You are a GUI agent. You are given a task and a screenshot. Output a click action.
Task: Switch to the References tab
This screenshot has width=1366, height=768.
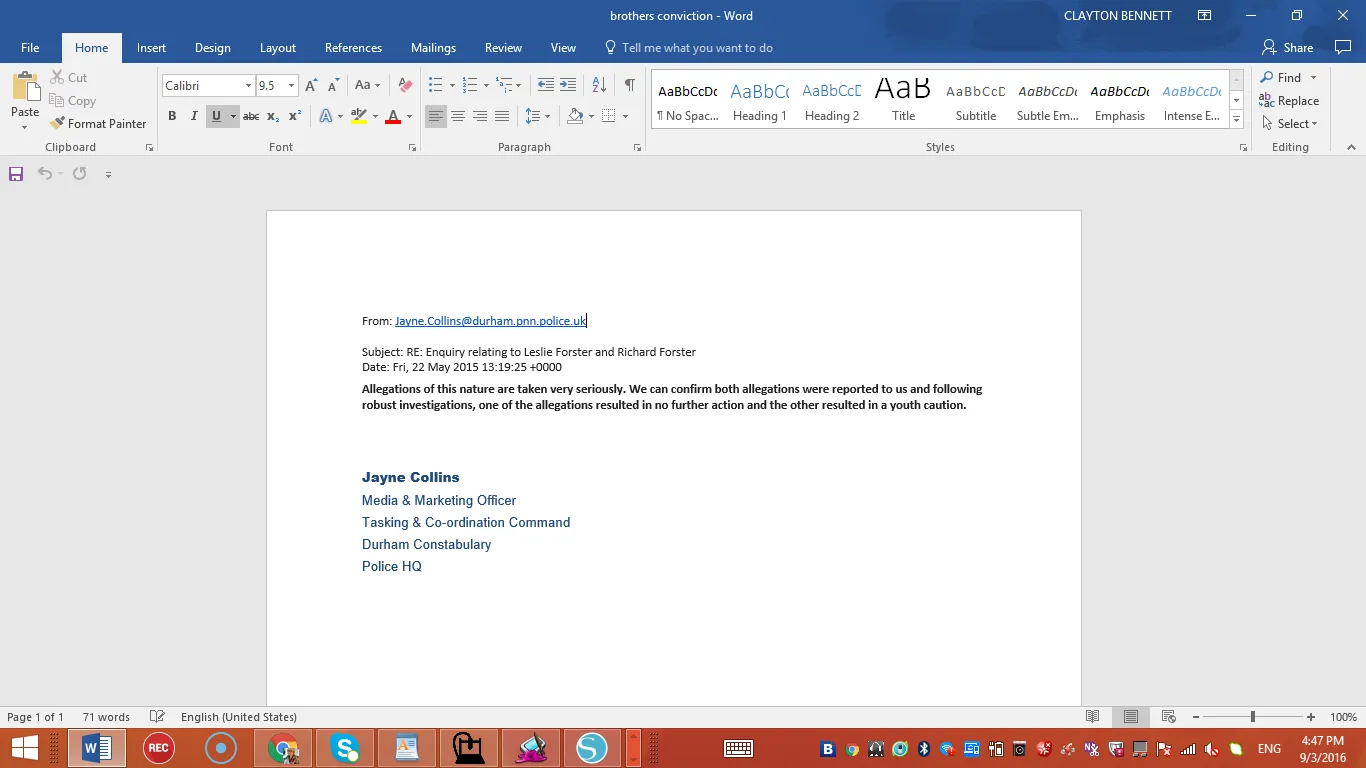coord(353,47)
